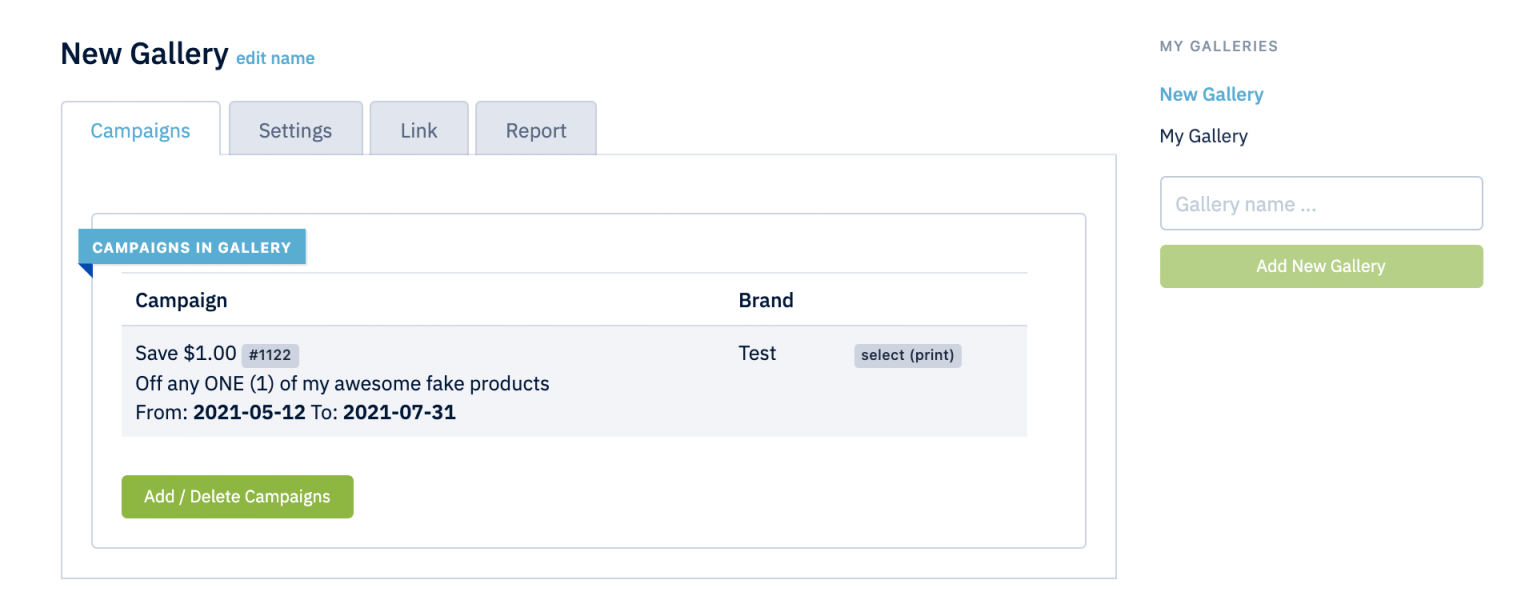Select My Gallery from the sidebar
Viewport: 1532px width, 616px height.
pyautogui.click(x=1203, y=136)
